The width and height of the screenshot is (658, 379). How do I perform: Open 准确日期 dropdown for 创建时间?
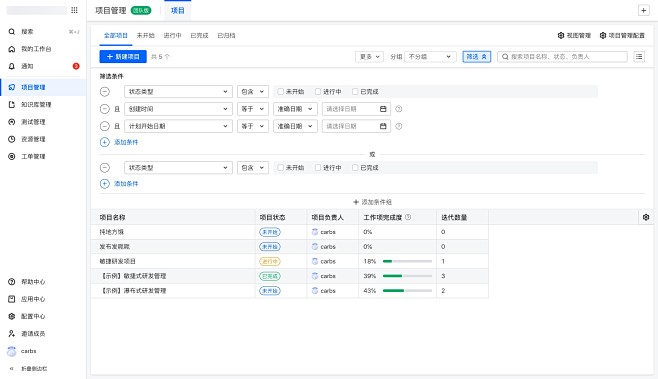coord(295,109)
